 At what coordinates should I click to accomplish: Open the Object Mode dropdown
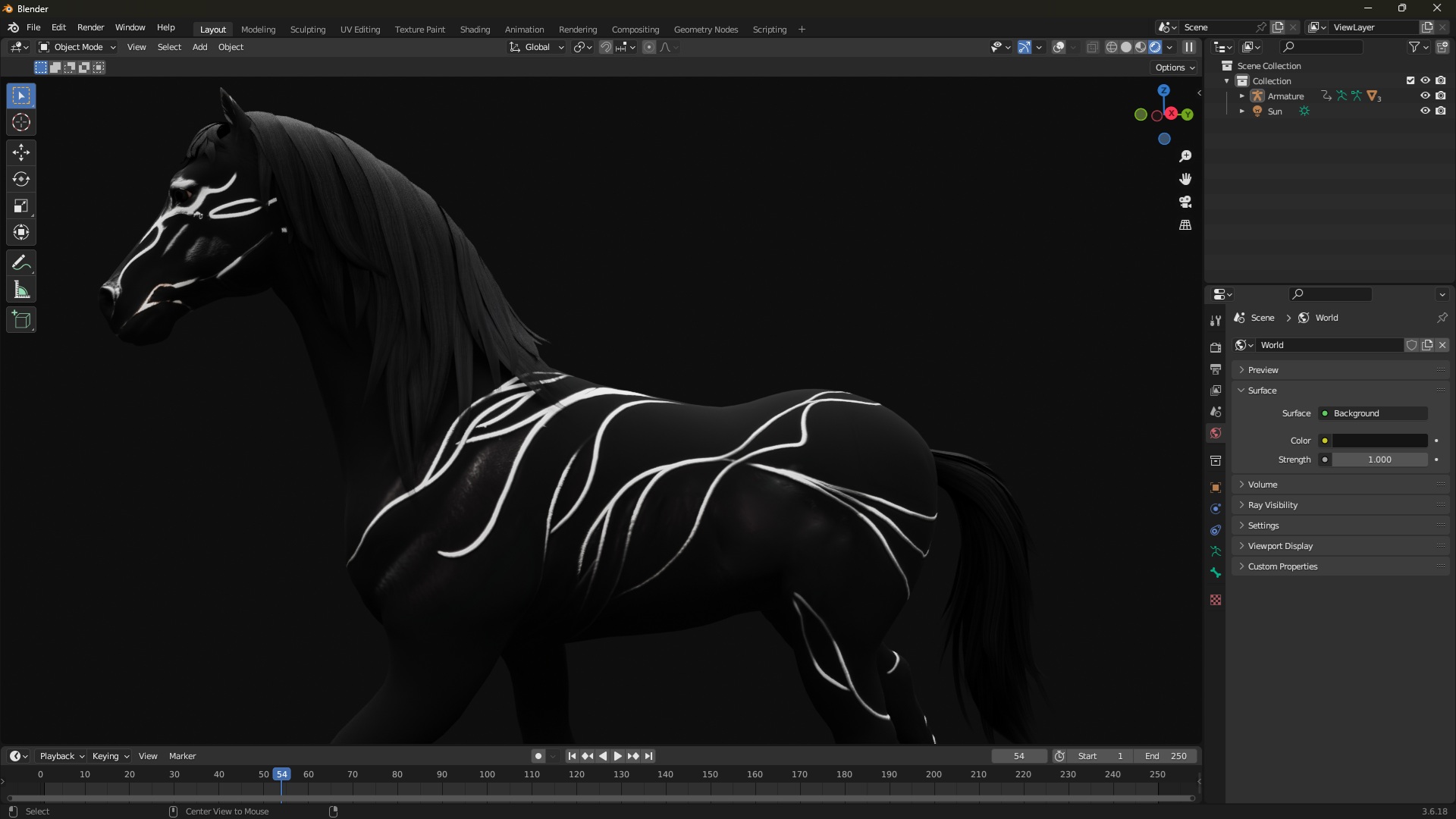click(x=77, y=47)
